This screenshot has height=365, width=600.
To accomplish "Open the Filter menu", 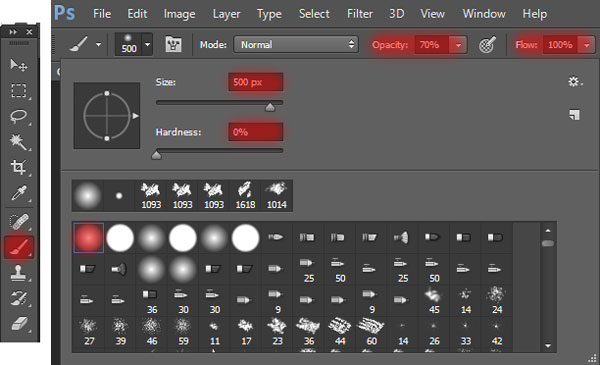I will coord(360,14).
